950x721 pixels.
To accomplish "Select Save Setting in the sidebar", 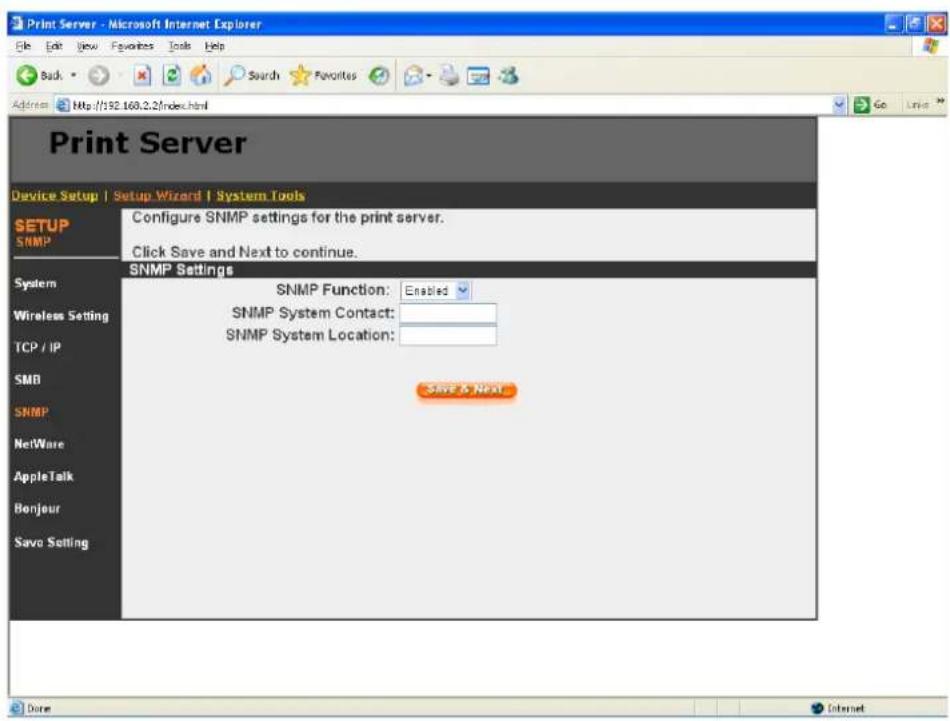I will (51, 542).
